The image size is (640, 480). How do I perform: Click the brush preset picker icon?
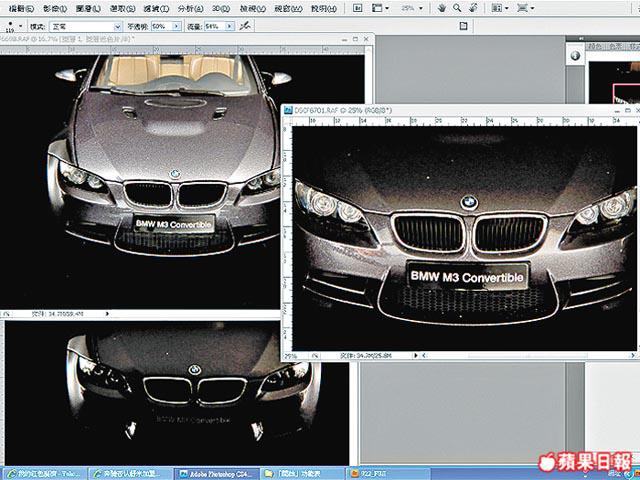coord(10,26)
